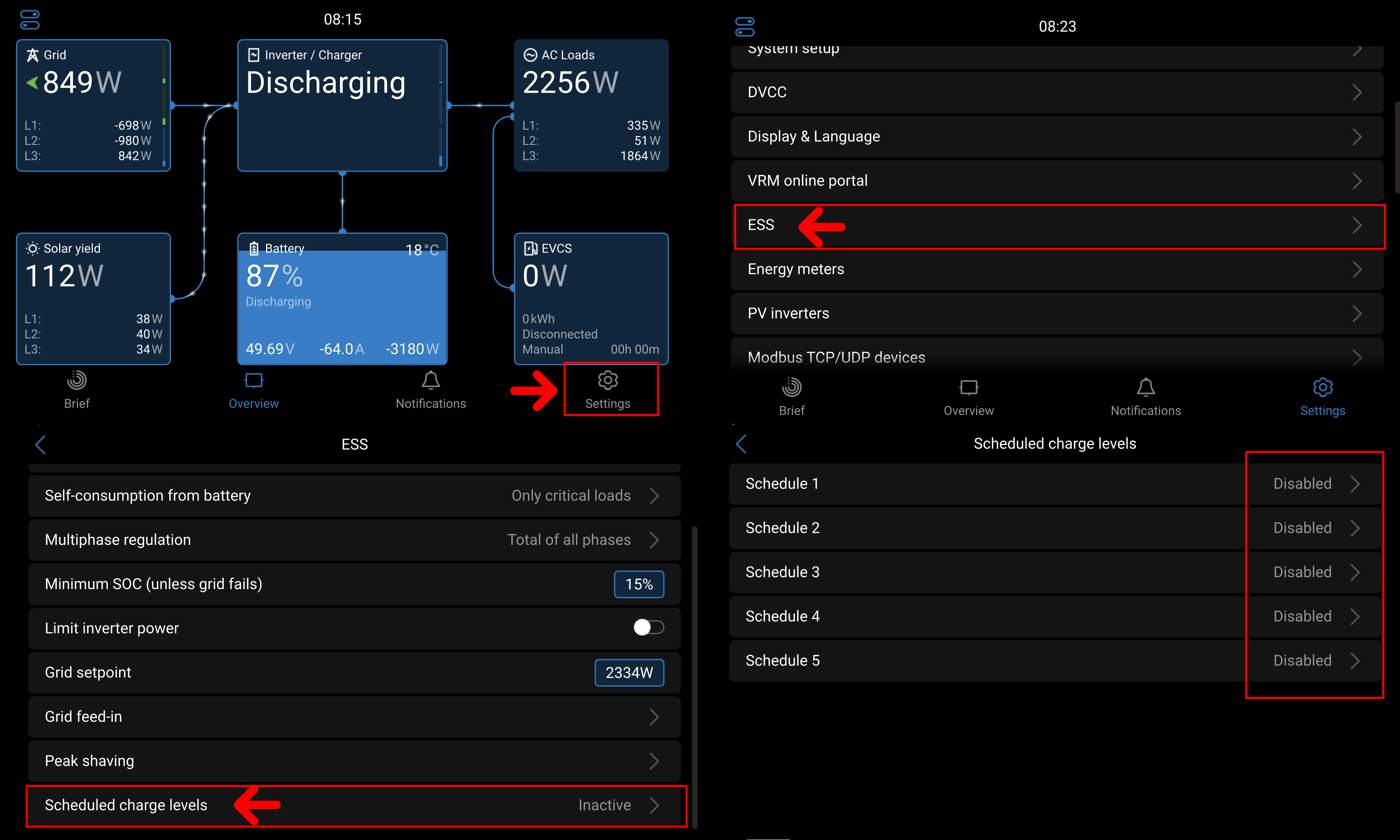Image resolution: width=1400 pixels, height=840 pixels.
Task: Go back from the ESS page
Action: 40,444
